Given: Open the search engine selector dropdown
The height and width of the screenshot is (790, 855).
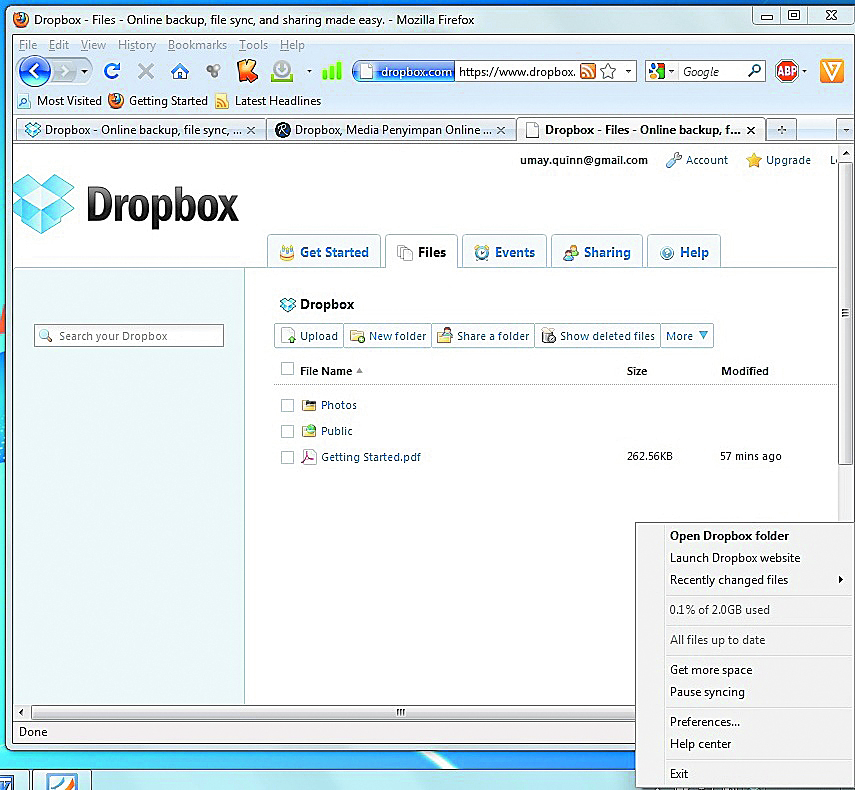Looking at the screenshot, I should (671, 71).
